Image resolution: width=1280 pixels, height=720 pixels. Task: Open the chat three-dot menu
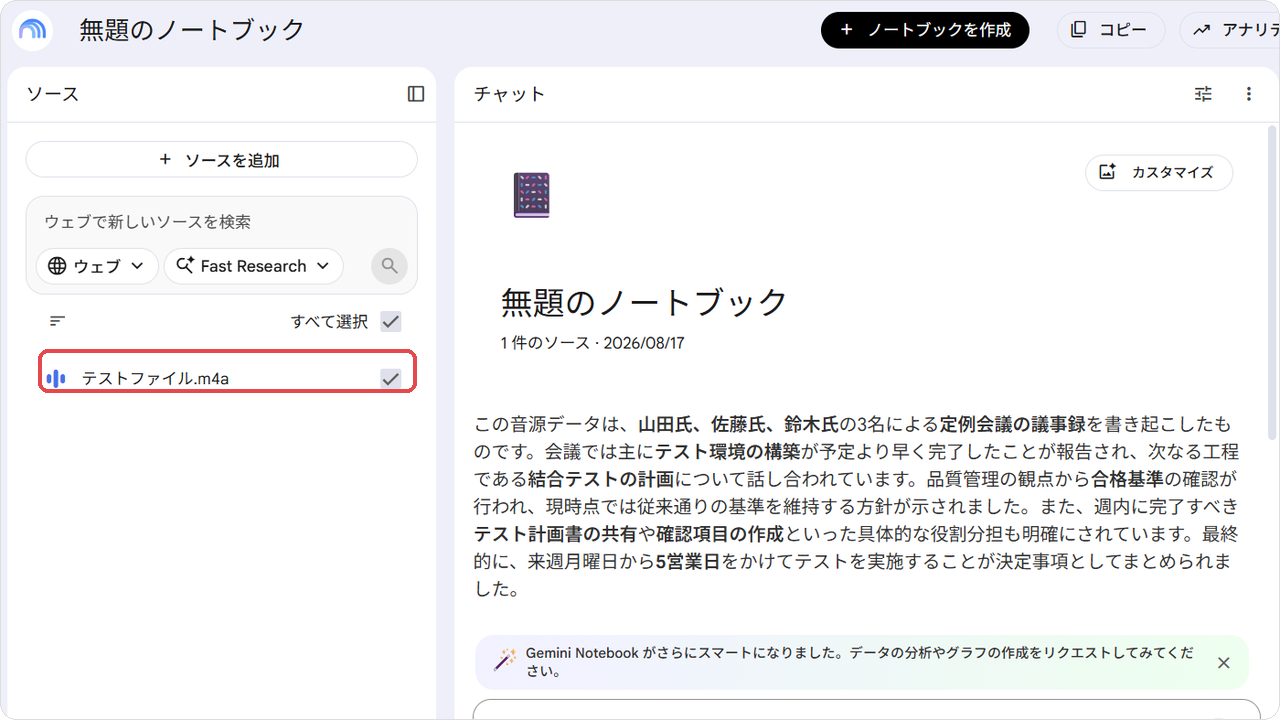click(1248, 94)
